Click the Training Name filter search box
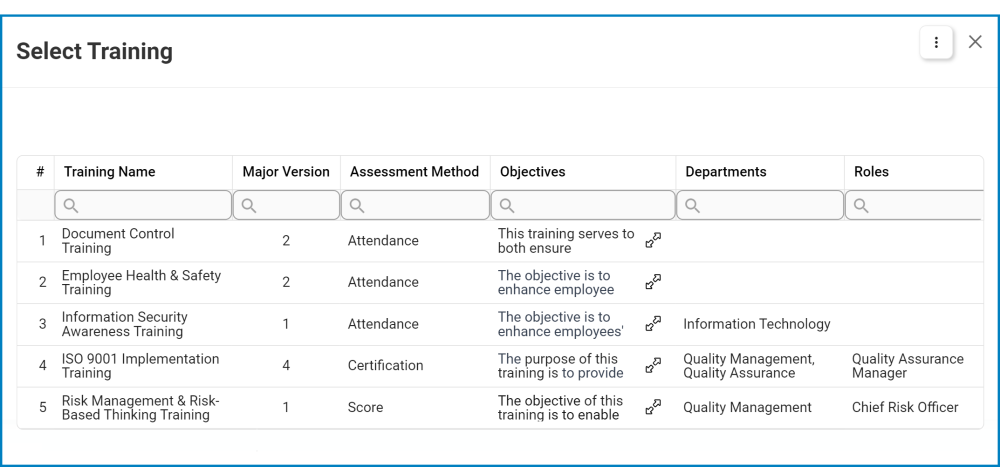 (x=143, y=206)
